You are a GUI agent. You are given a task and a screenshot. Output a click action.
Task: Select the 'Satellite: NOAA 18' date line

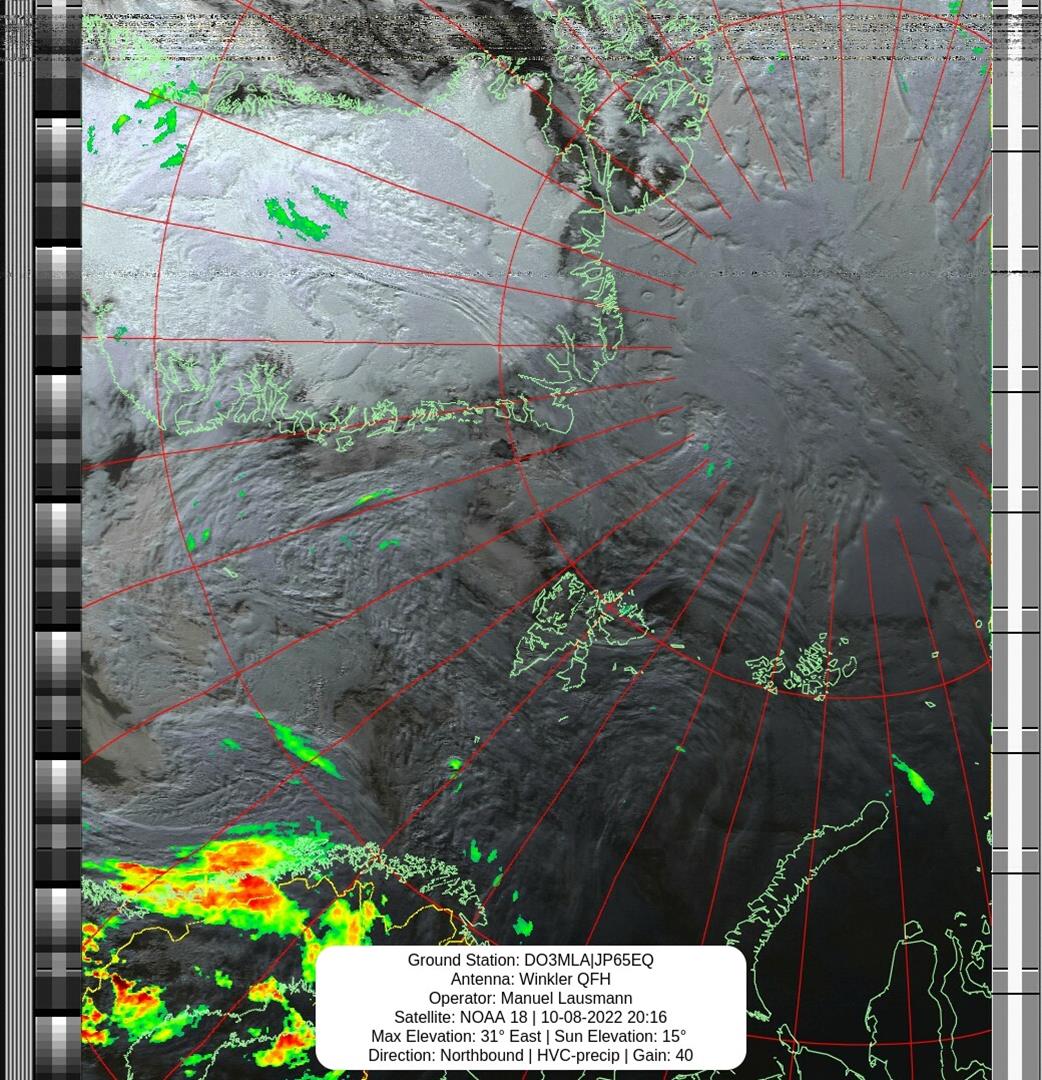(530, 1017)
